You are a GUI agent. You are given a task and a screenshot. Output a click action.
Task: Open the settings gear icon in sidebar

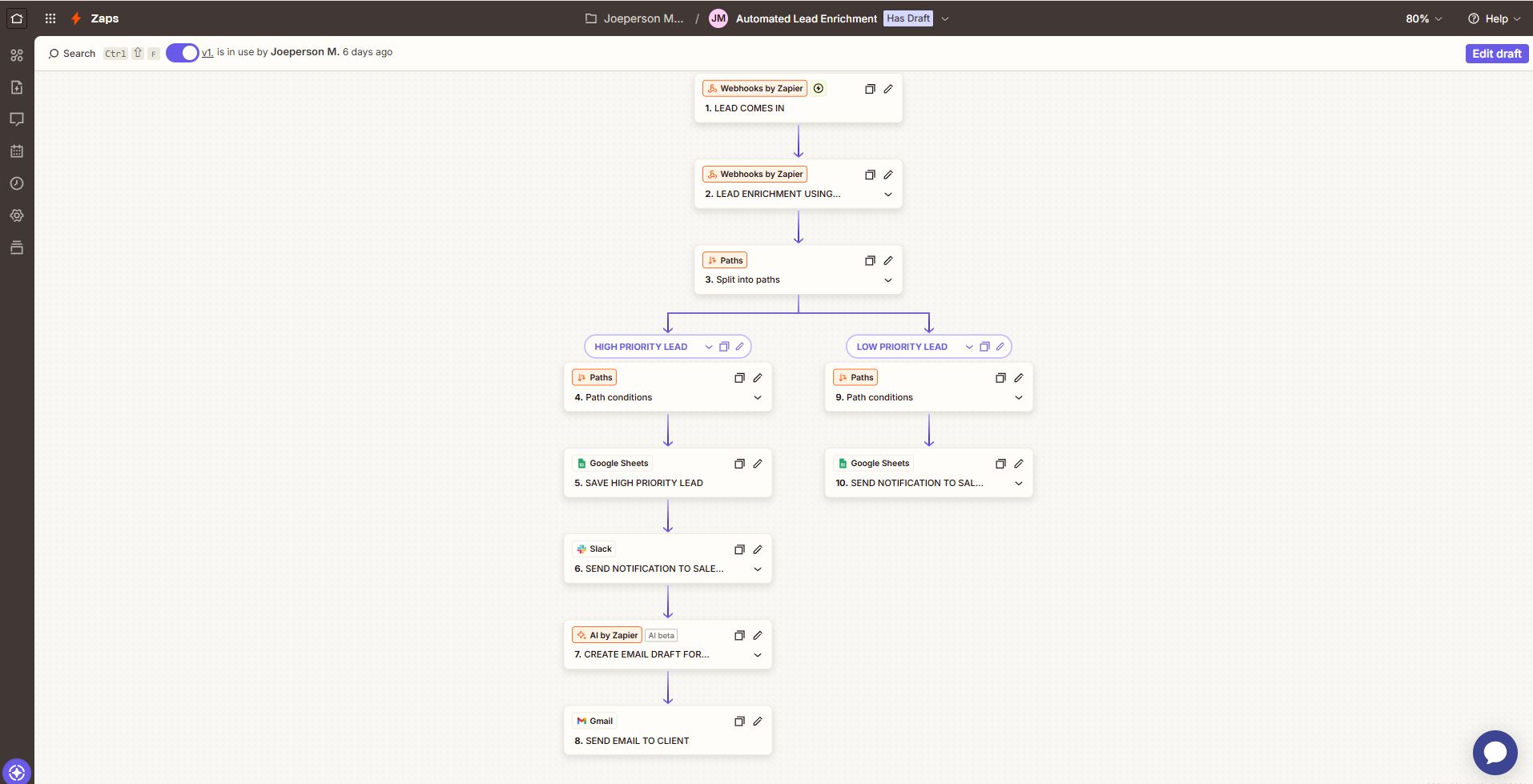tap(17, 215)
